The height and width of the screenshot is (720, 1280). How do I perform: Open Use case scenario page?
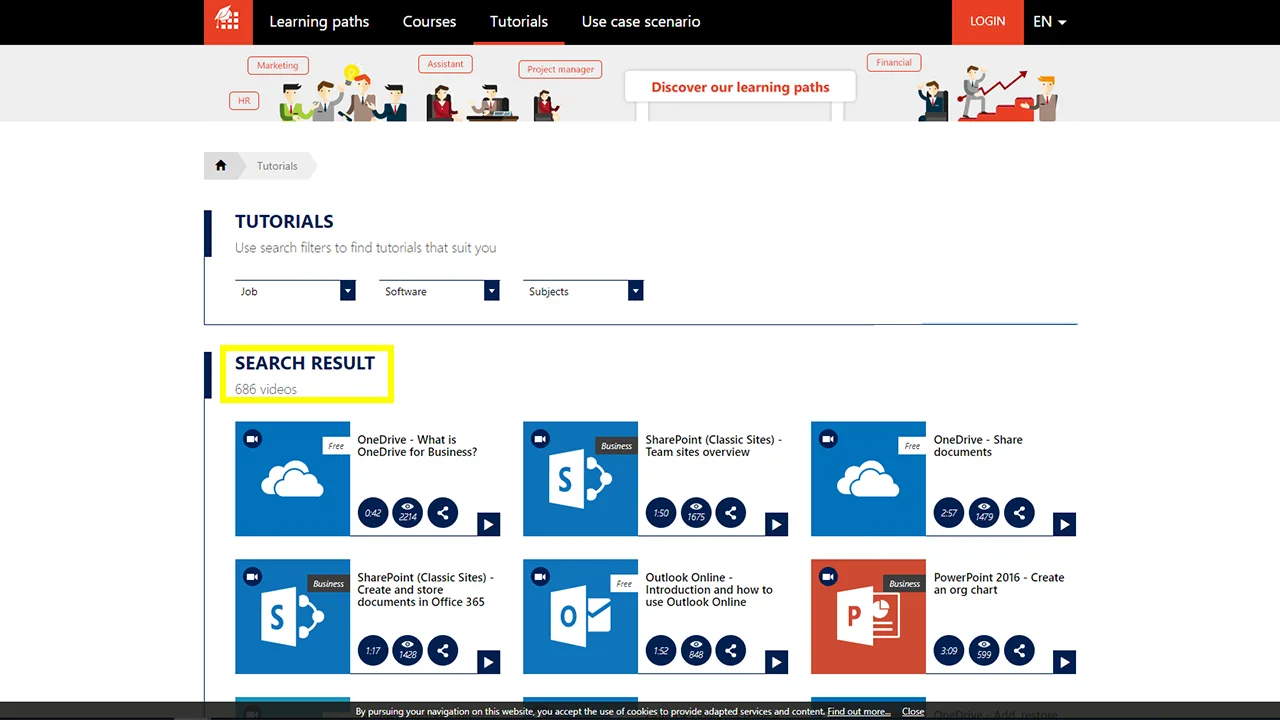click(x=641, y=22)
